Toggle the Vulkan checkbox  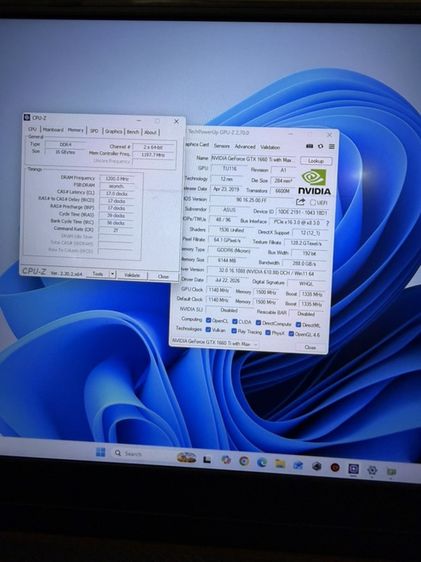[x=208, y=329]
